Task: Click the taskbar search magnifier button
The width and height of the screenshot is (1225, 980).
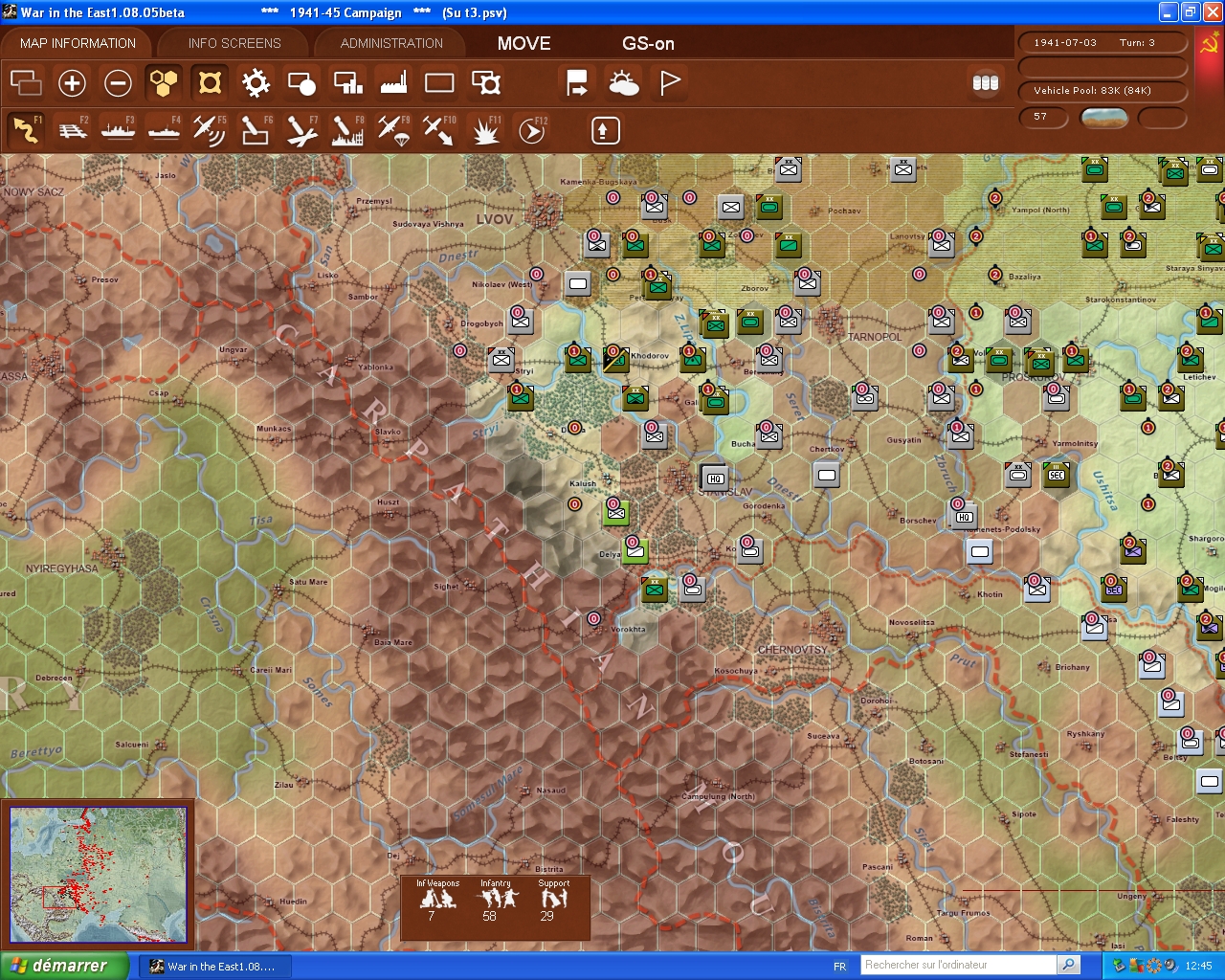Action: pos(1069,965)
